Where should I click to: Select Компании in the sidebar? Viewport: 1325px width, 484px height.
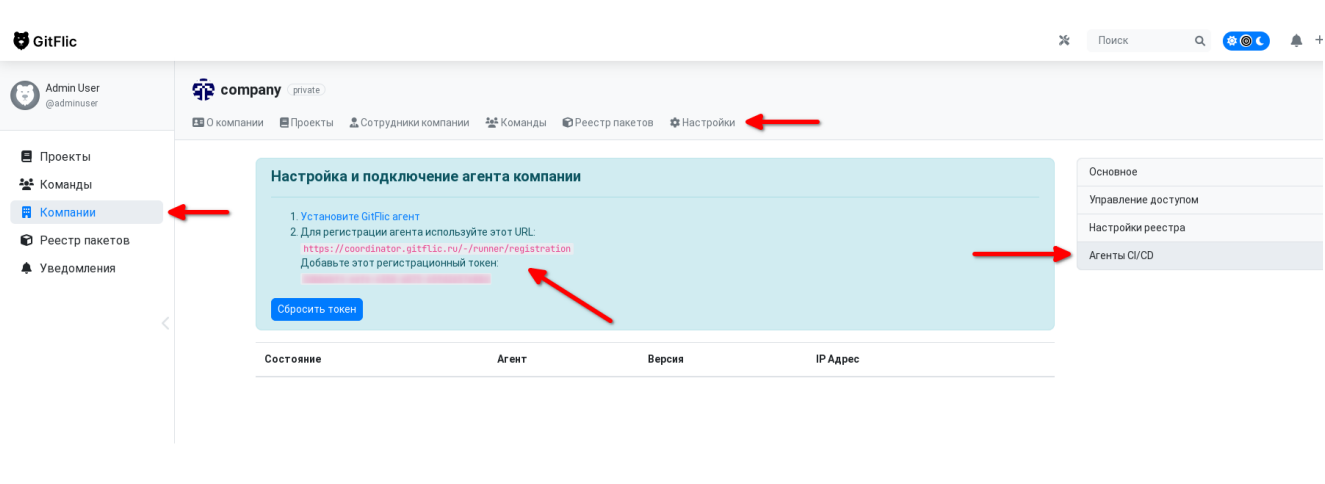tap(86, 212)
